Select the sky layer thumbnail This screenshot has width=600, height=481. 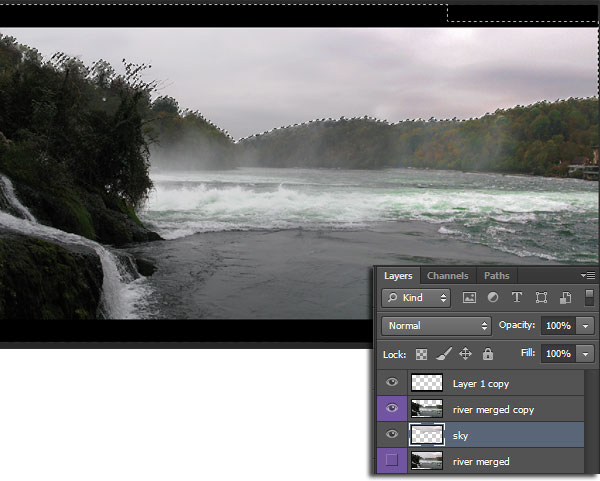tap(427, 435)
